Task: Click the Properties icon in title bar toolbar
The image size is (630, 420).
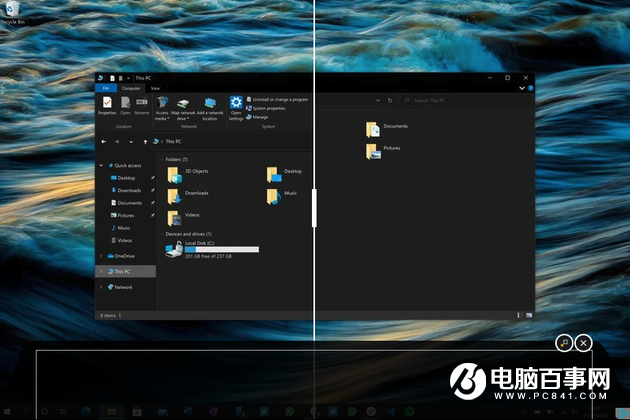Action: [x=112, y=78]
